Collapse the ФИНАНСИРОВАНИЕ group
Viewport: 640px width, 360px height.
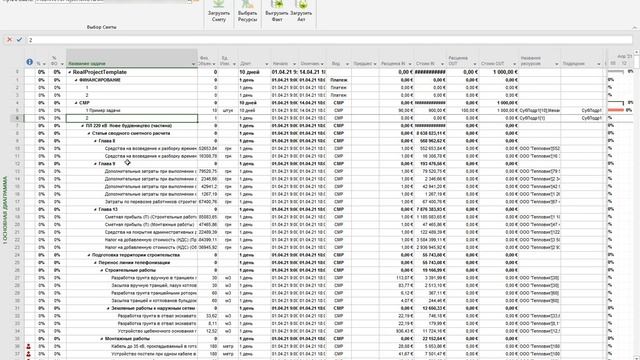coord(76,80)
